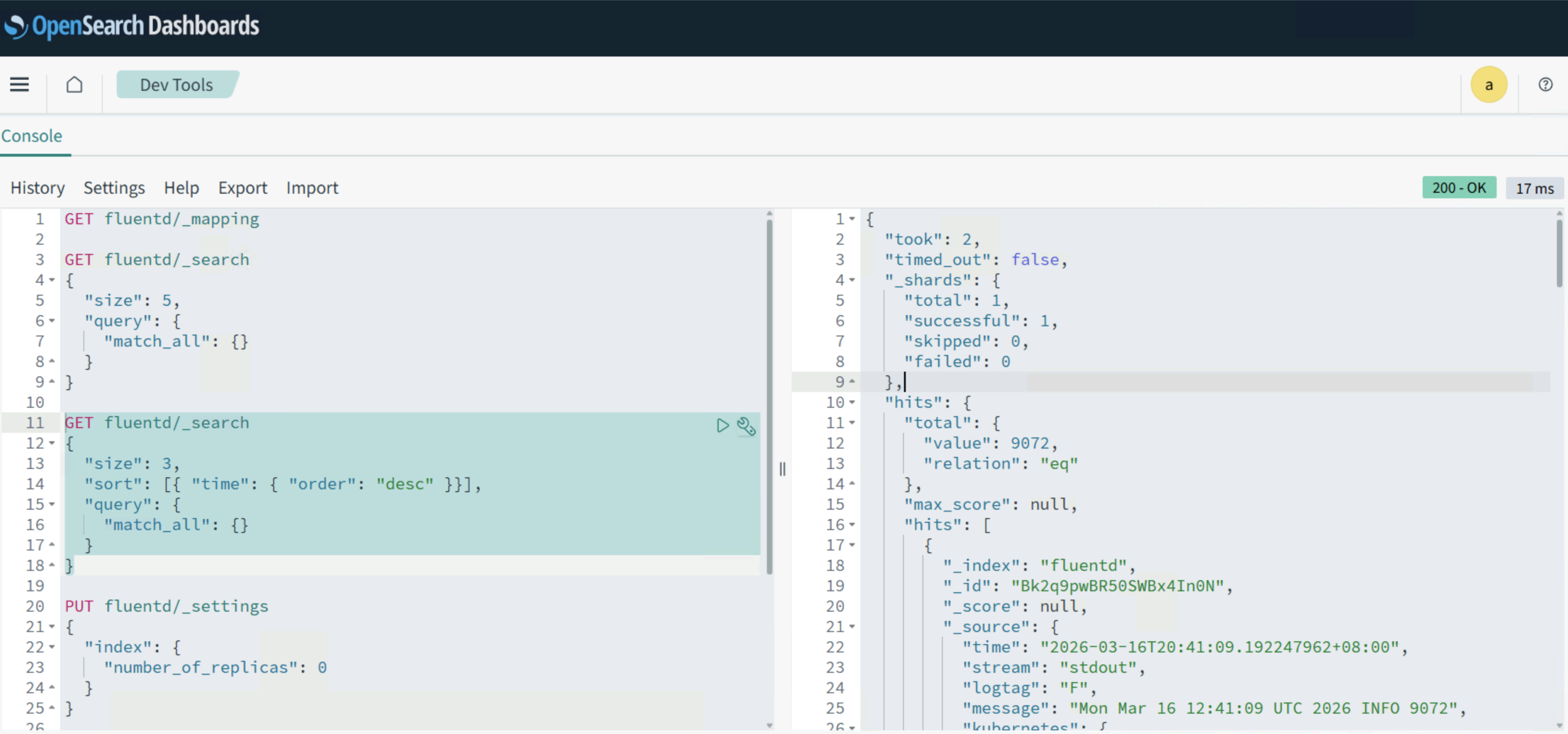Collapse the _shards block in response
This screenshot has width=1568, height=734.
[x=852, y=280]
